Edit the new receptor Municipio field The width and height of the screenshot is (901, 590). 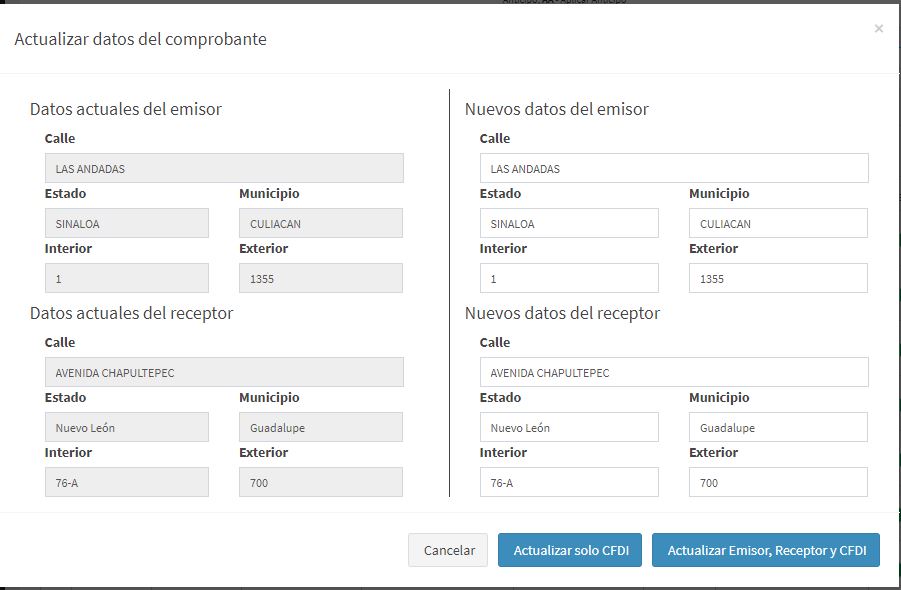778,427
